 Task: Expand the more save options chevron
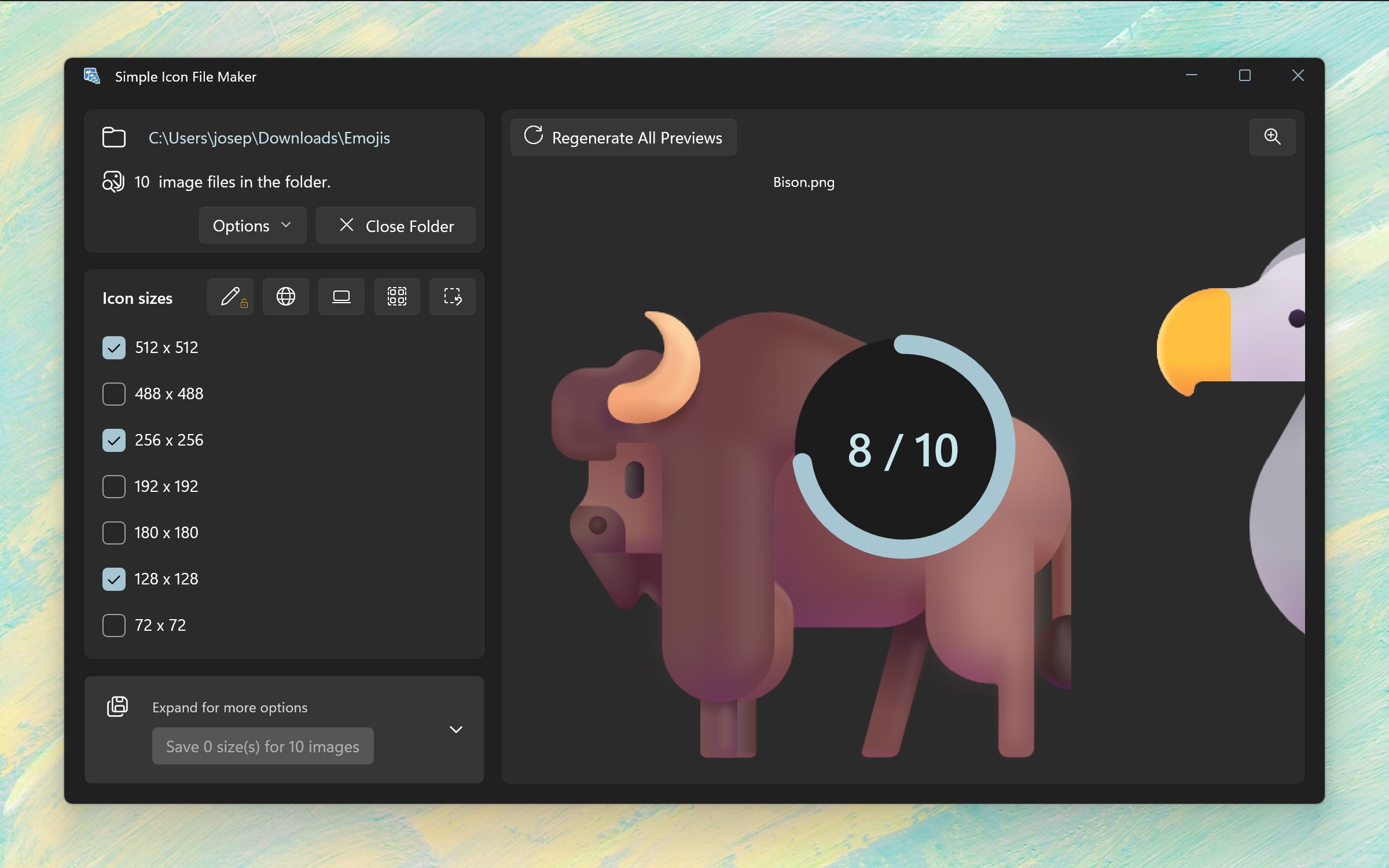tap(456, 729)
